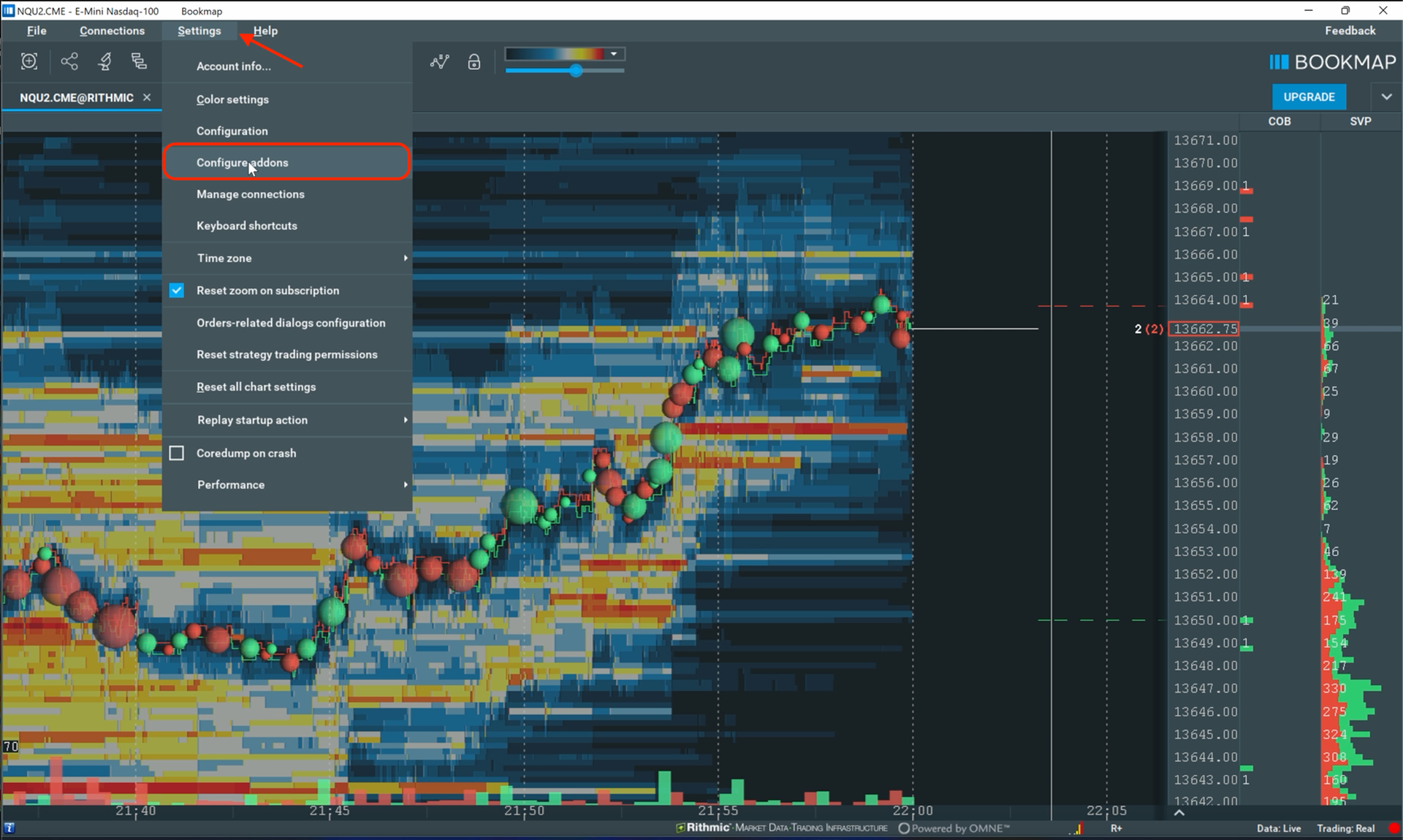
Task: Click the position label 2 (2)
Action: point(1148,329)
